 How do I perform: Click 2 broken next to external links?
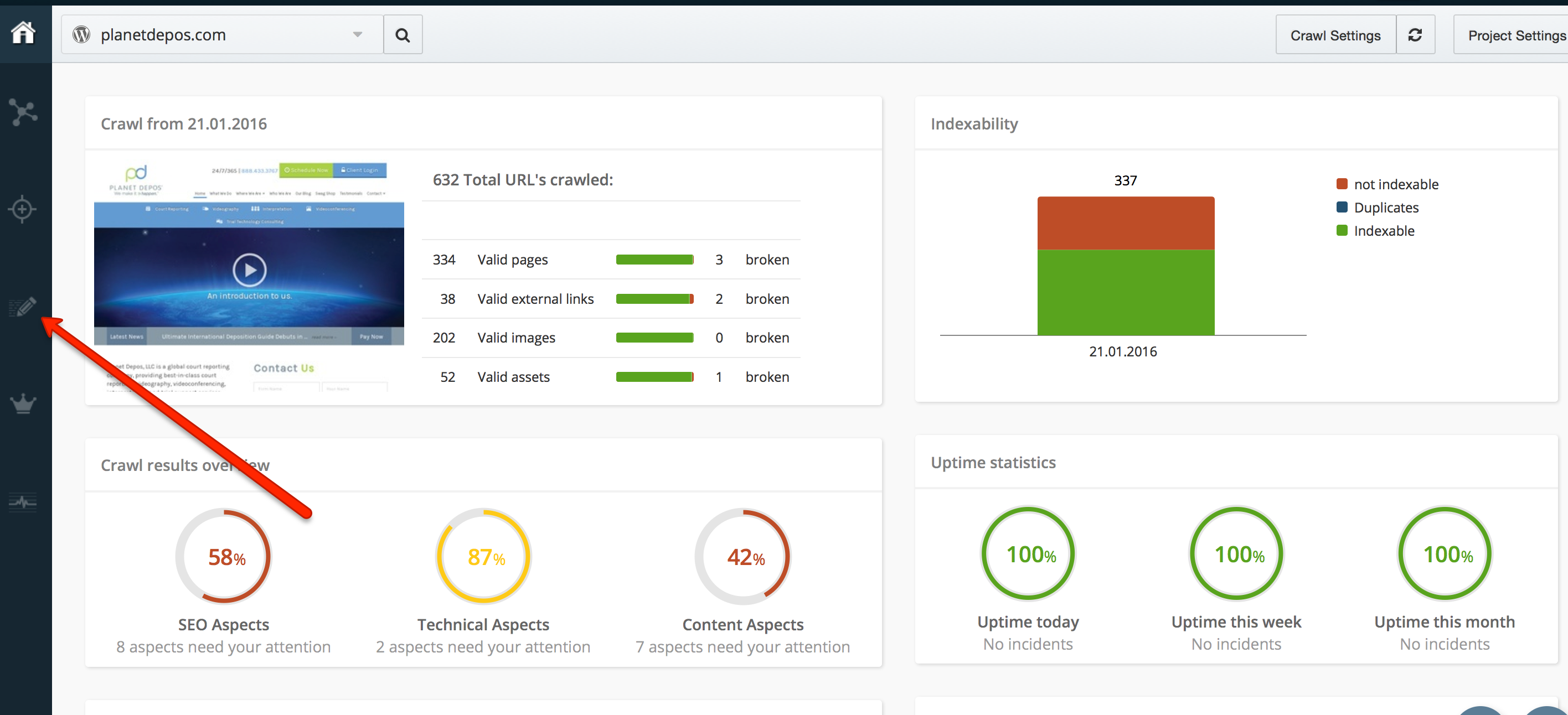(x=752, y=299)
